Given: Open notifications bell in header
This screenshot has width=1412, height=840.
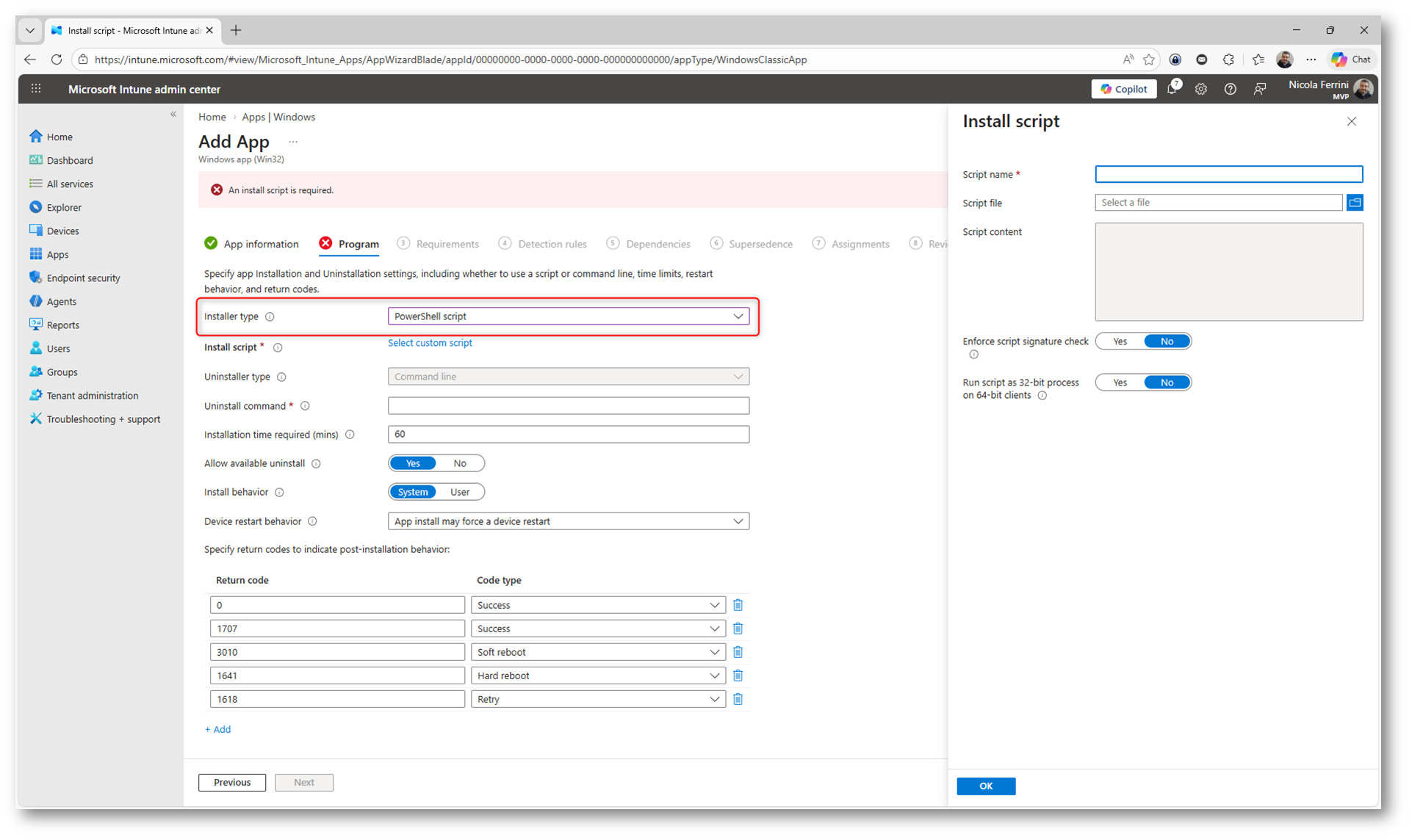Looking at the screenshot, I should (x=1172, y=89).
